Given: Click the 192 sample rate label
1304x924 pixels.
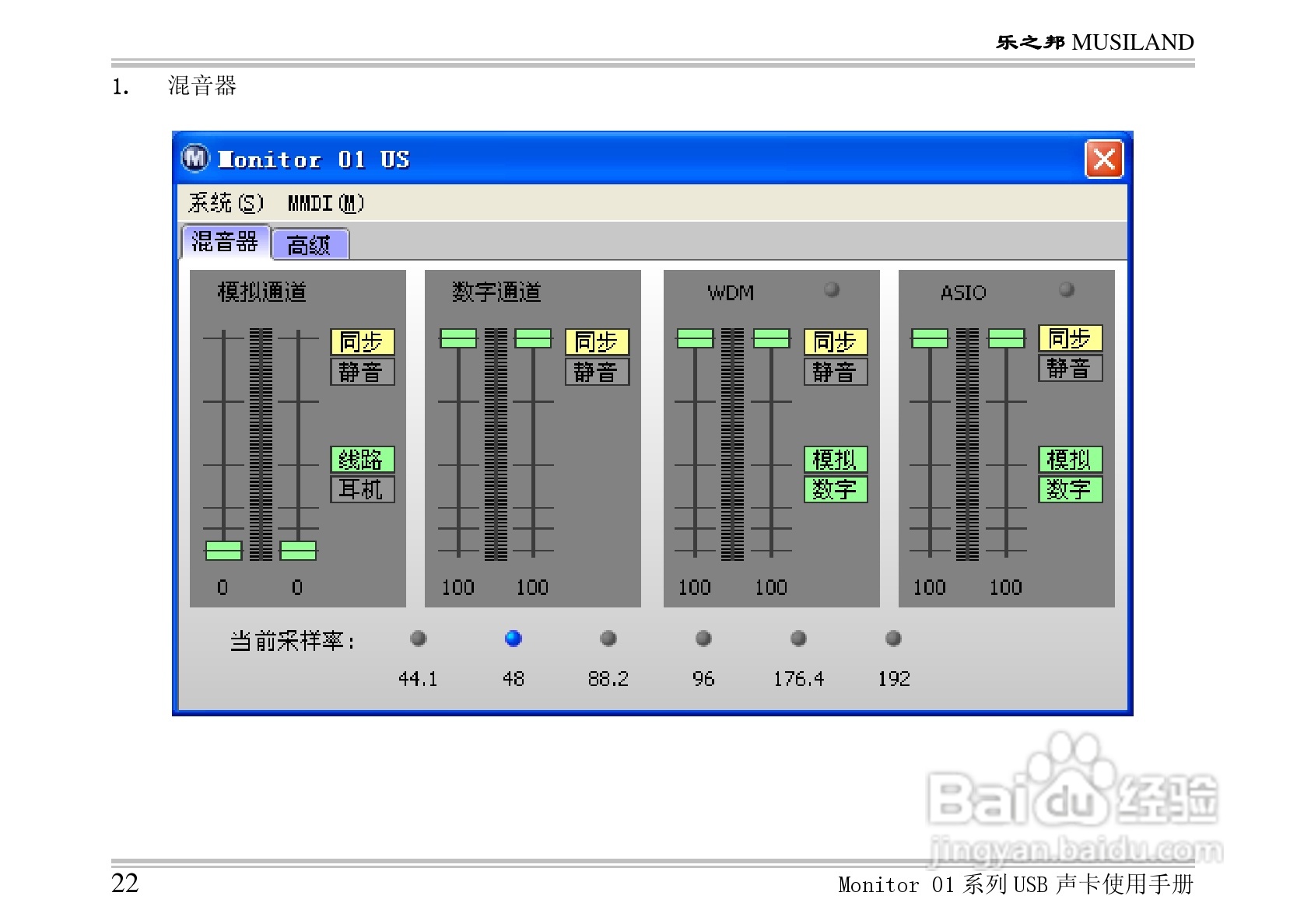Looking at the screenshot, I should [x=894, y=679].
